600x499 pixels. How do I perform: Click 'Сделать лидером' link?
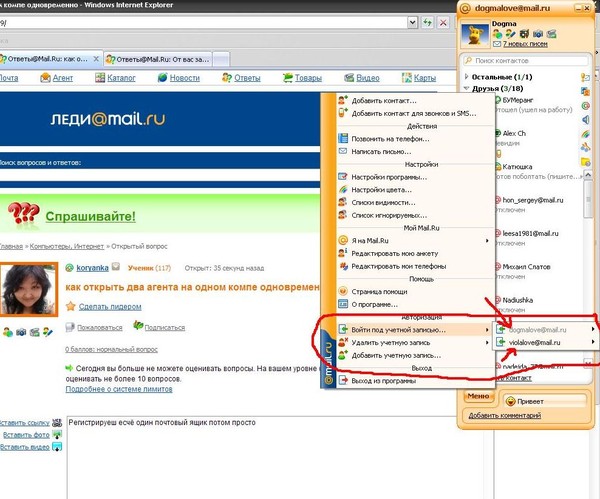pyautogui.click(x=110, y=307)
